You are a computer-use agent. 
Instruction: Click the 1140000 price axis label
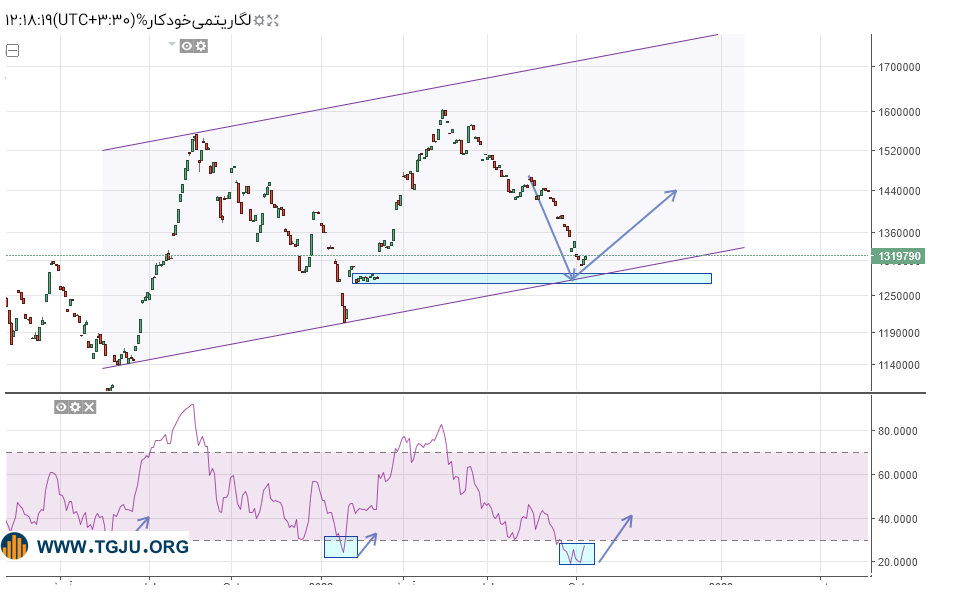click(899, 366)
